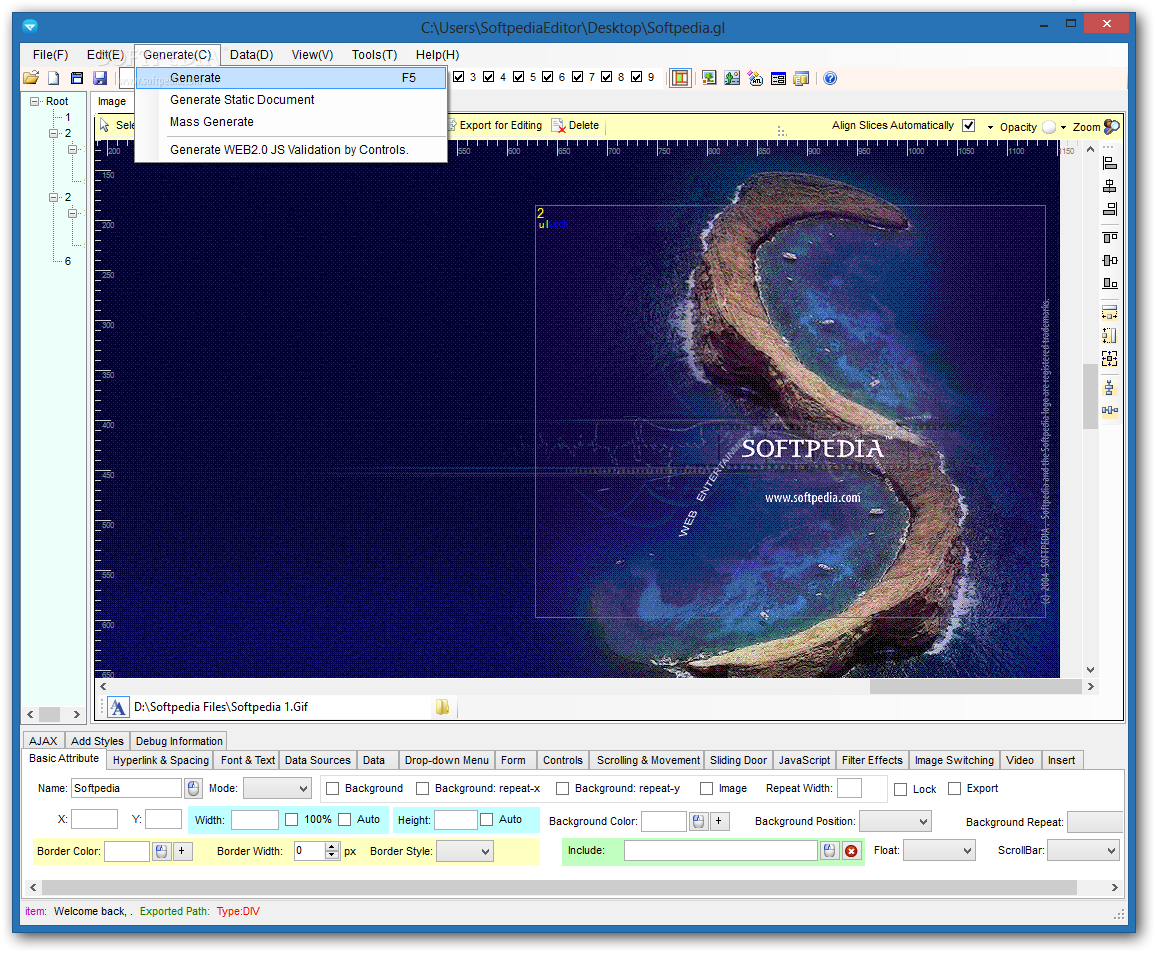Align slices to vertical middles
The width and height of the screenshot is (1156, 953).
(1110, 260)
